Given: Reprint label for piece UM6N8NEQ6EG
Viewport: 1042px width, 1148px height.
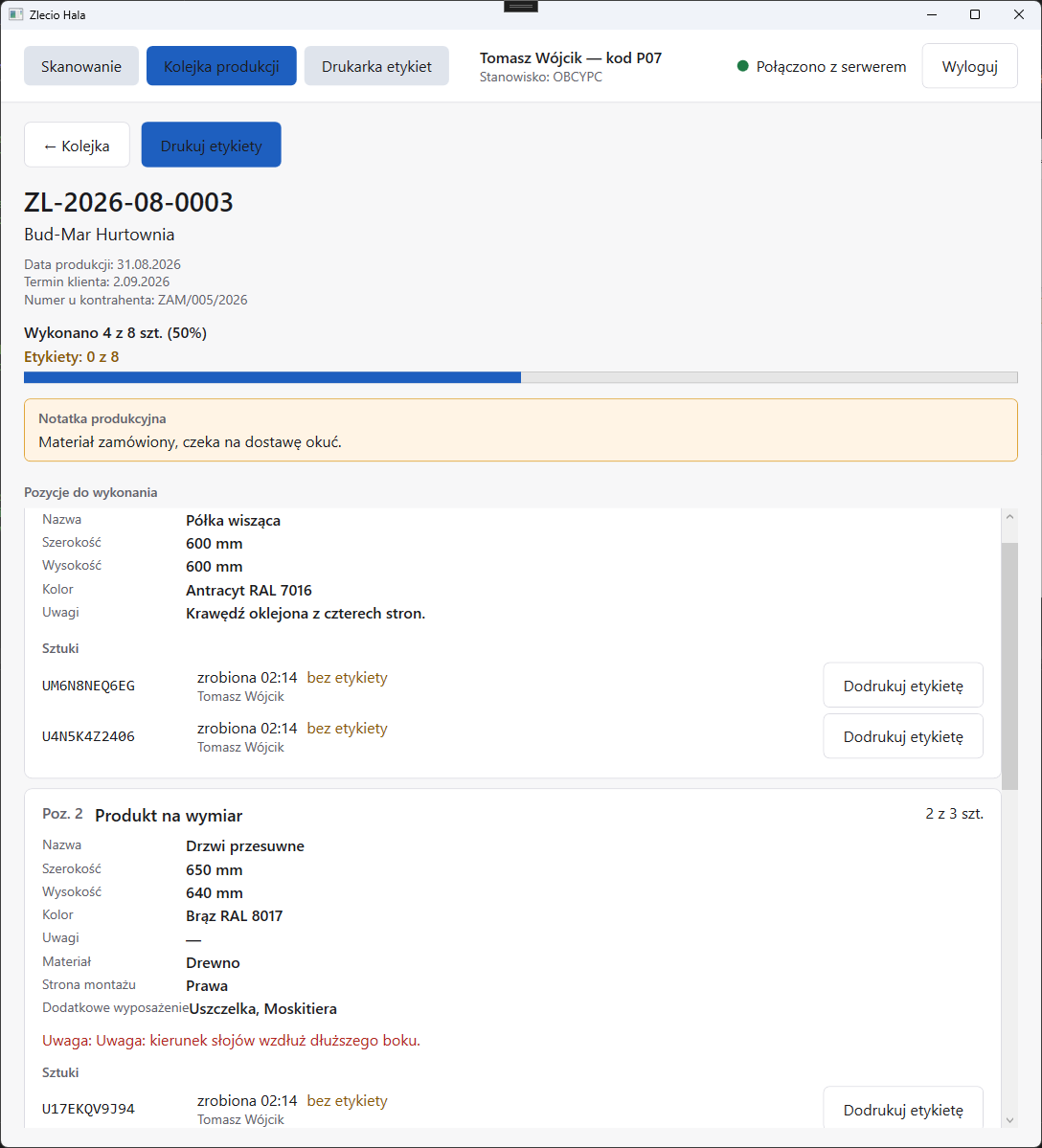Looking at the screenshot, I should 903,686.
